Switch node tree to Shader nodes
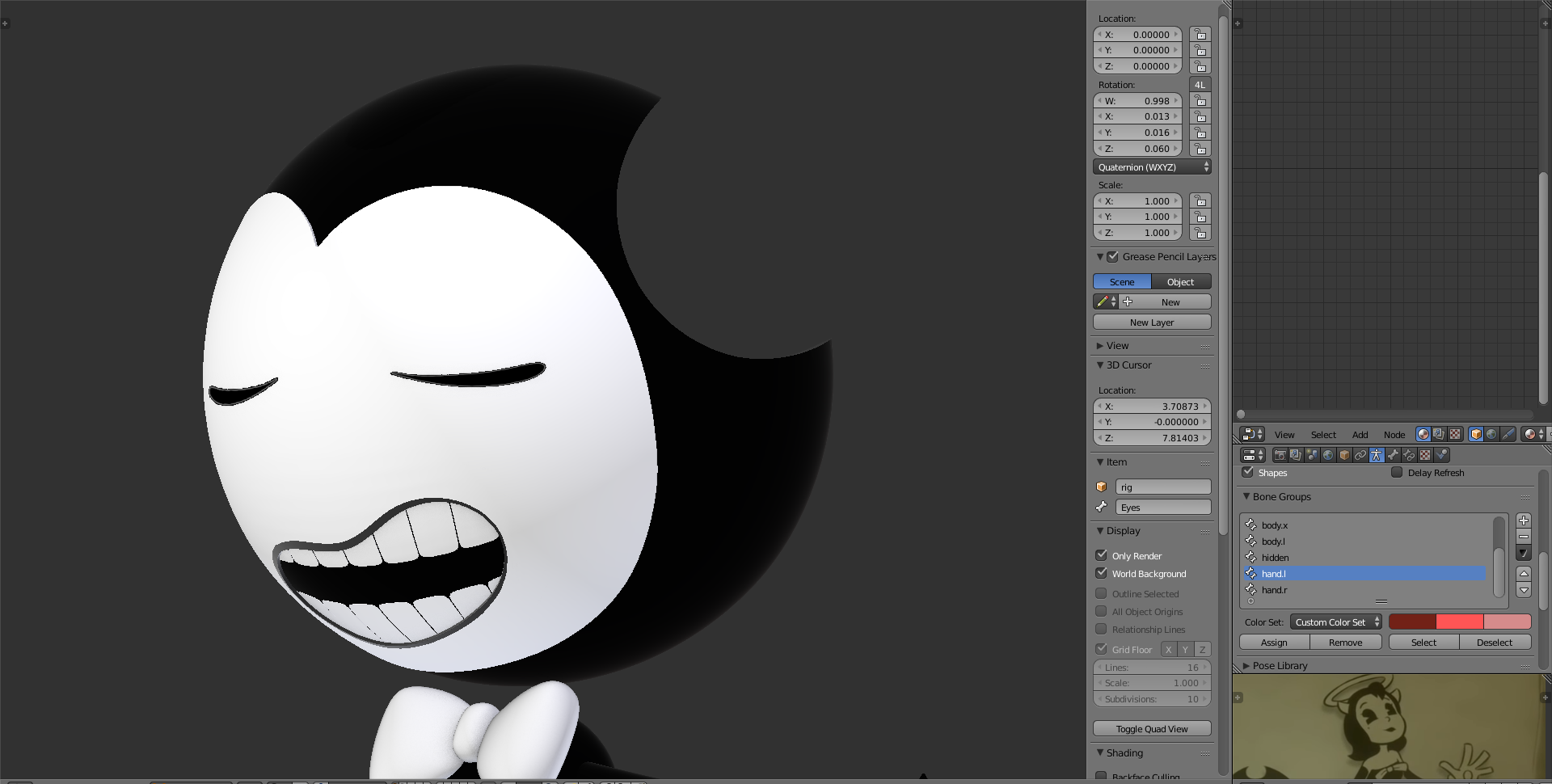The width and height of the screenshot is (1552, 784). pos(1423,434)
